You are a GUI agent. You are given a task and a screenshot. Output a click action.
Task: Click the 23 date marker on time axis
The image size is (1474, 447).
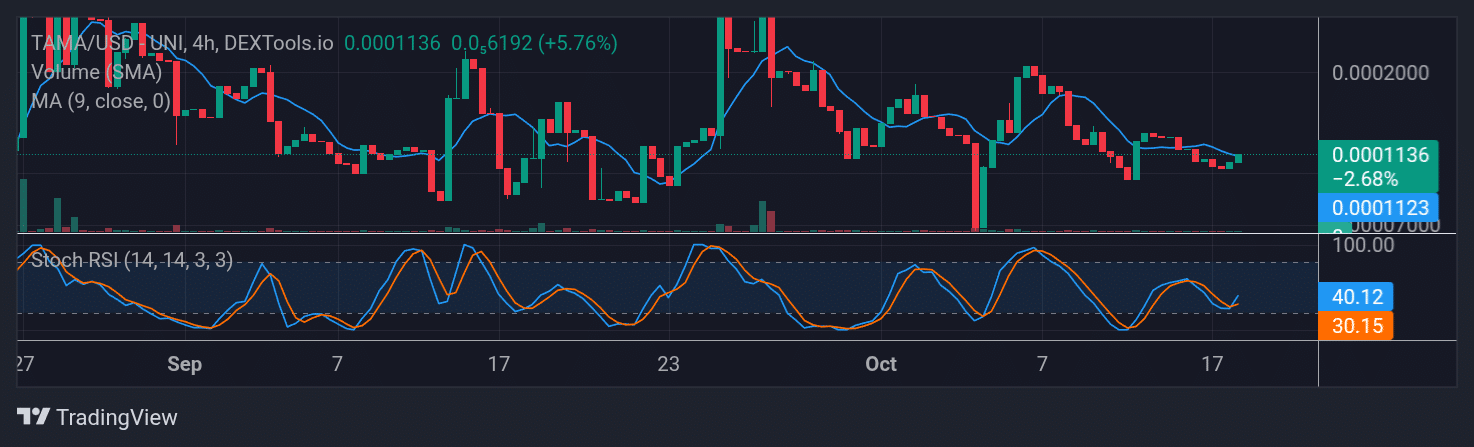point(669,365)
